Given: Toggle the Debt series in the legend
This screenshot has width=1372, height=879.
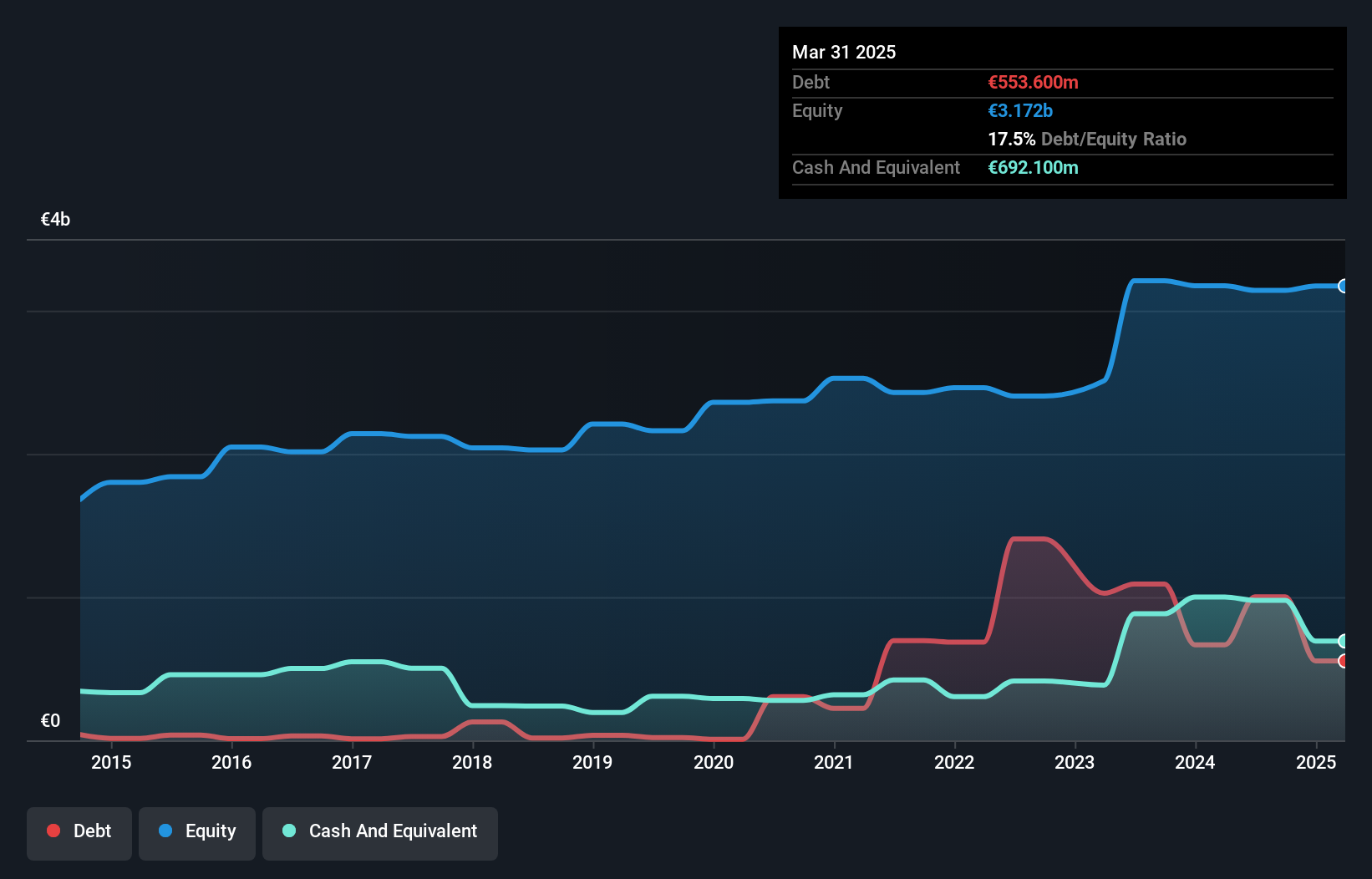Looking at the screenshot, I should click(79, 831).
